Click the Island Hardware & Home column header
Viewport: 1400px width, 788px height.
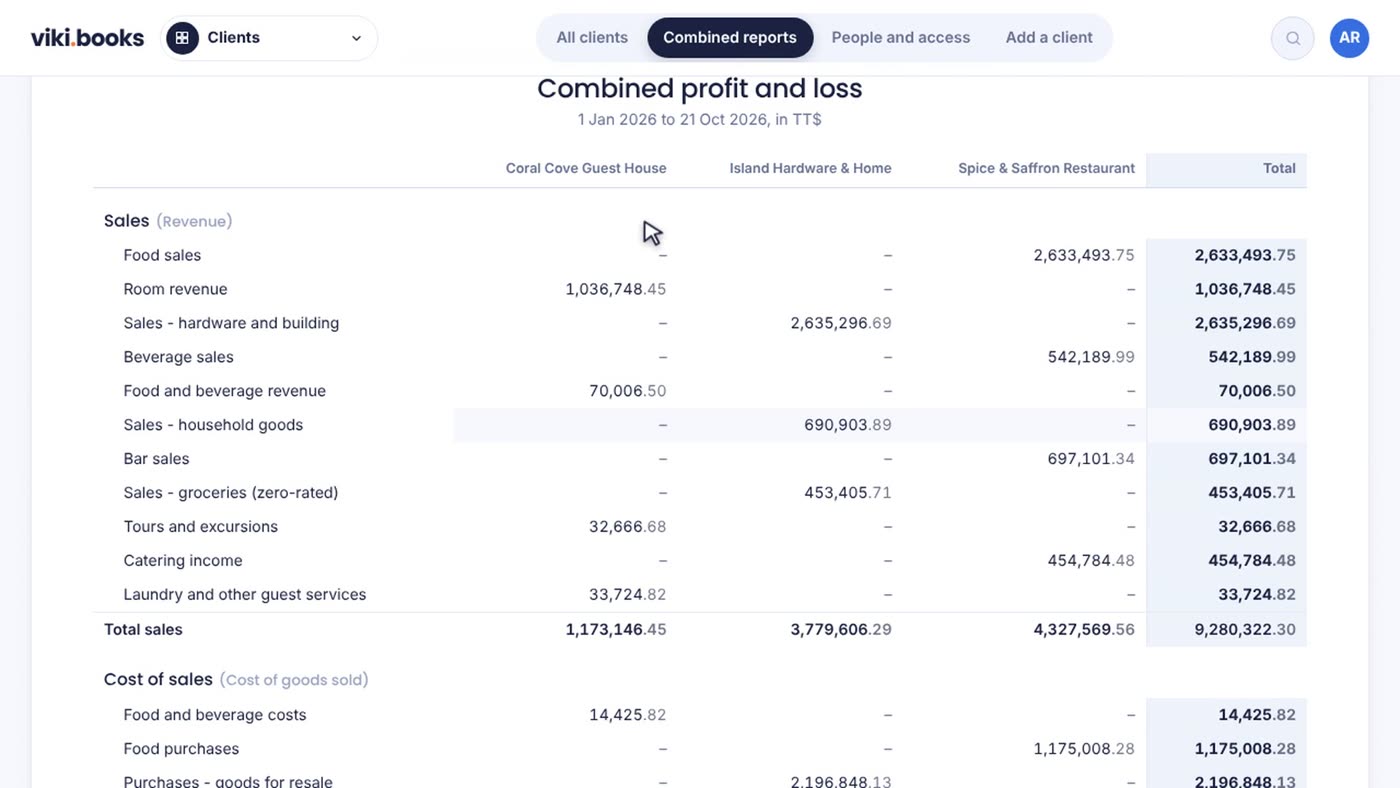tap(810, 168)
